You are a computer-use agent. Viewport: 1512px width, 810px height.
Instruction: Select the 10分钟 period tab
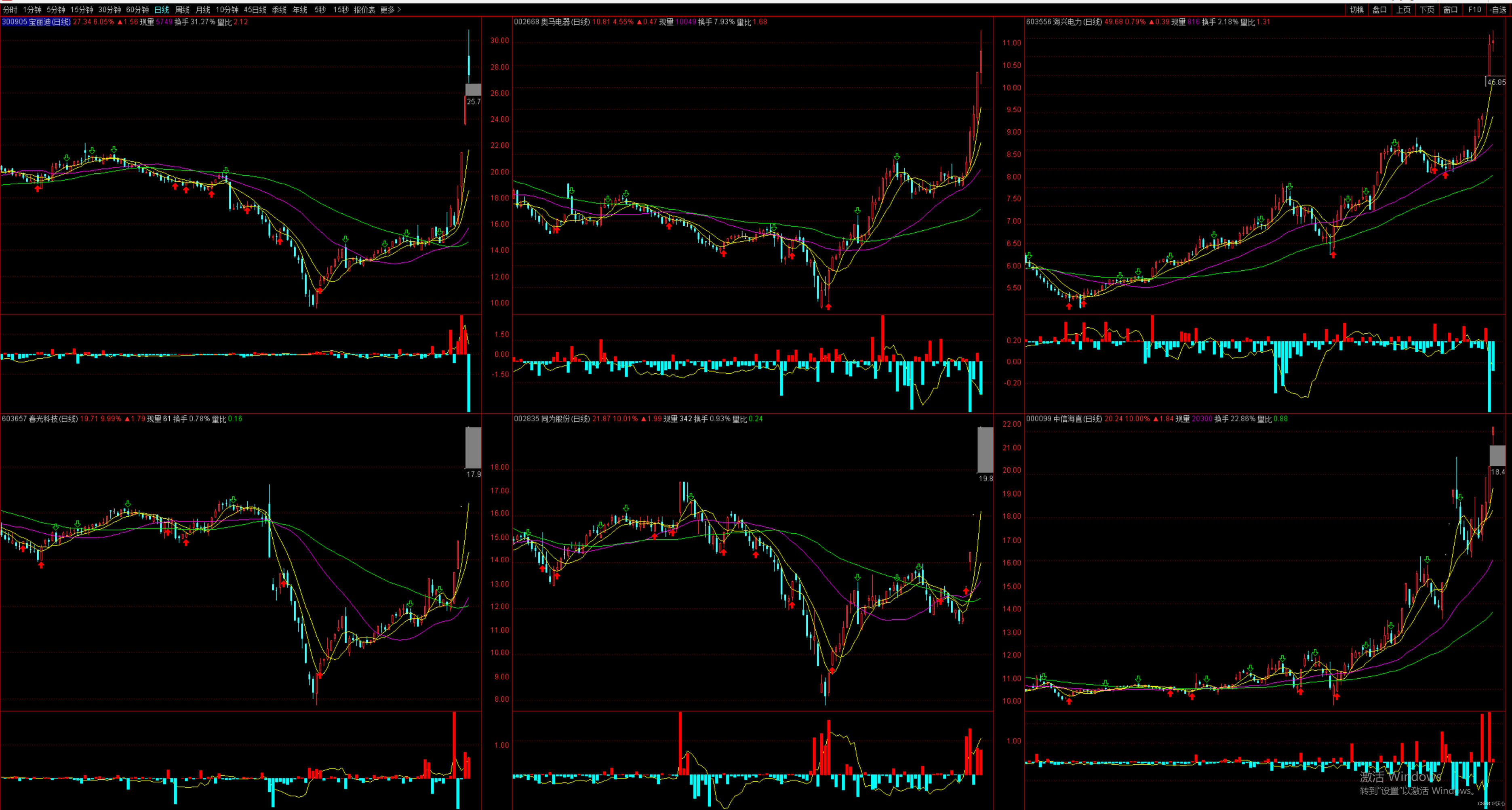(227, 10)
